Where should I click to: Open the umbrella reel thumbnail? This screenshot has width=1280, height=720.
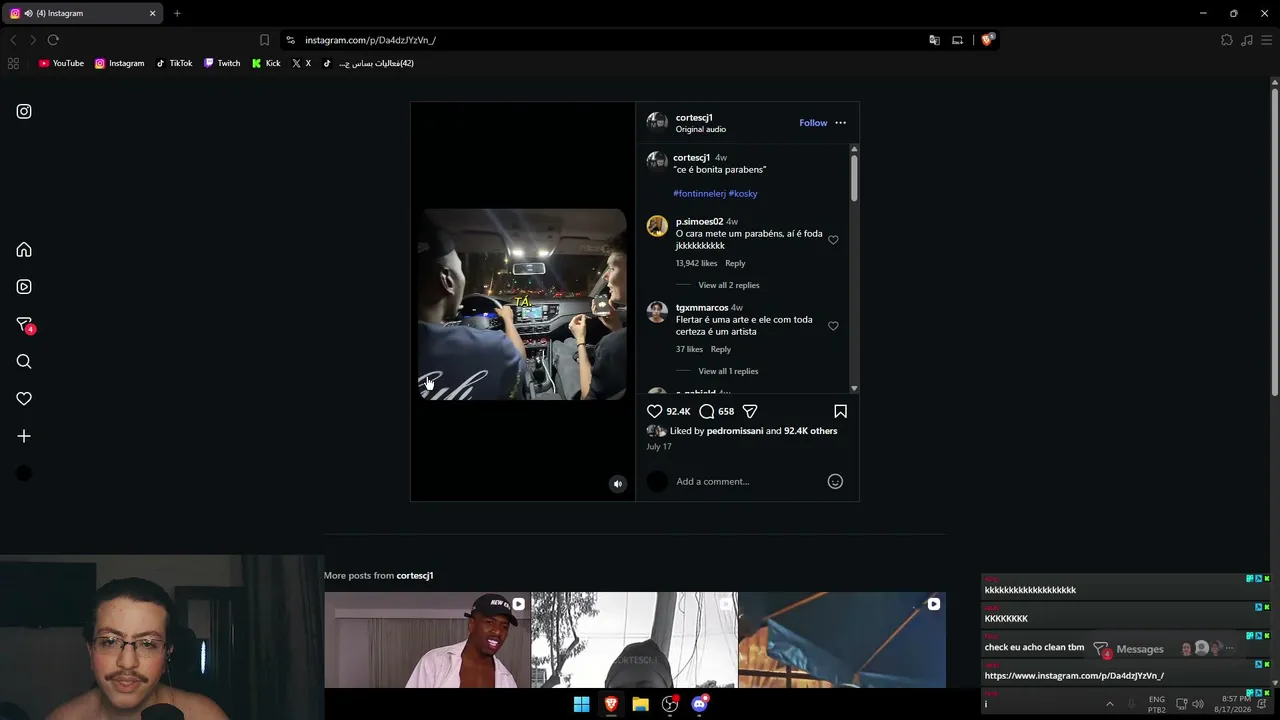coord(842,640)
